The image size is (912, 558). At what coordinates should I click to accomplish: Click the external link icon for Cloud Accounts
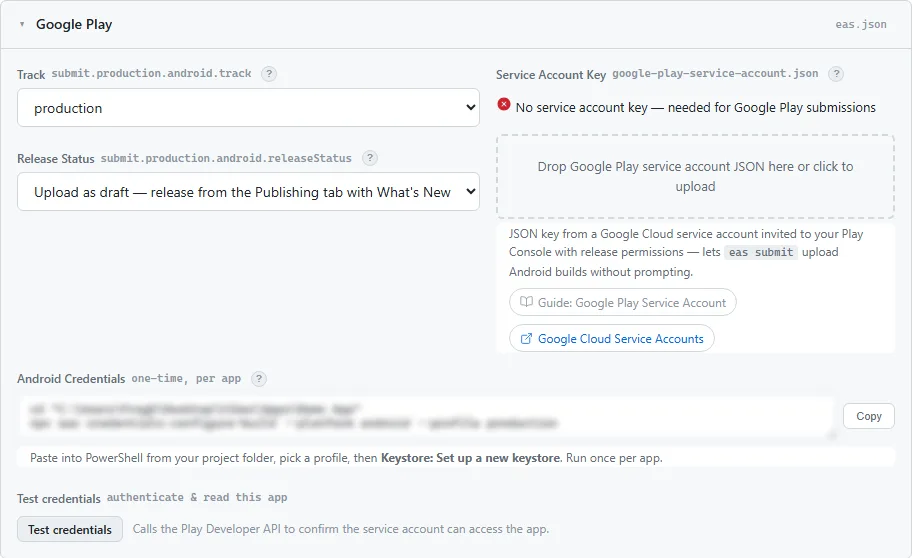tap(526, 339)
